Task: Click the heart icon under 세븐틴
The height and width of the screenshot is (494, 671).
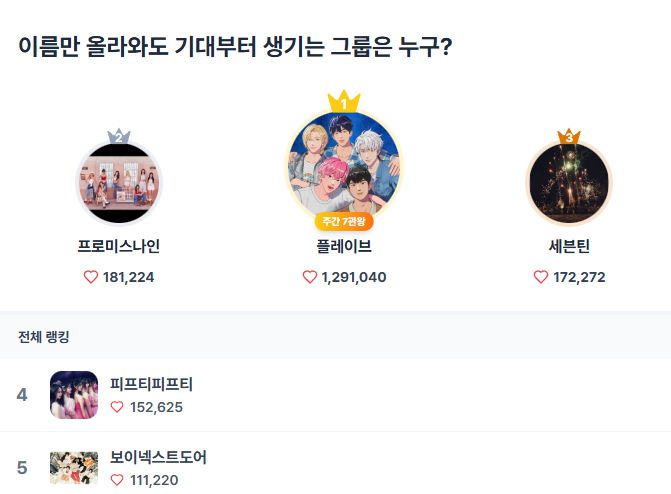Action: 541,277
